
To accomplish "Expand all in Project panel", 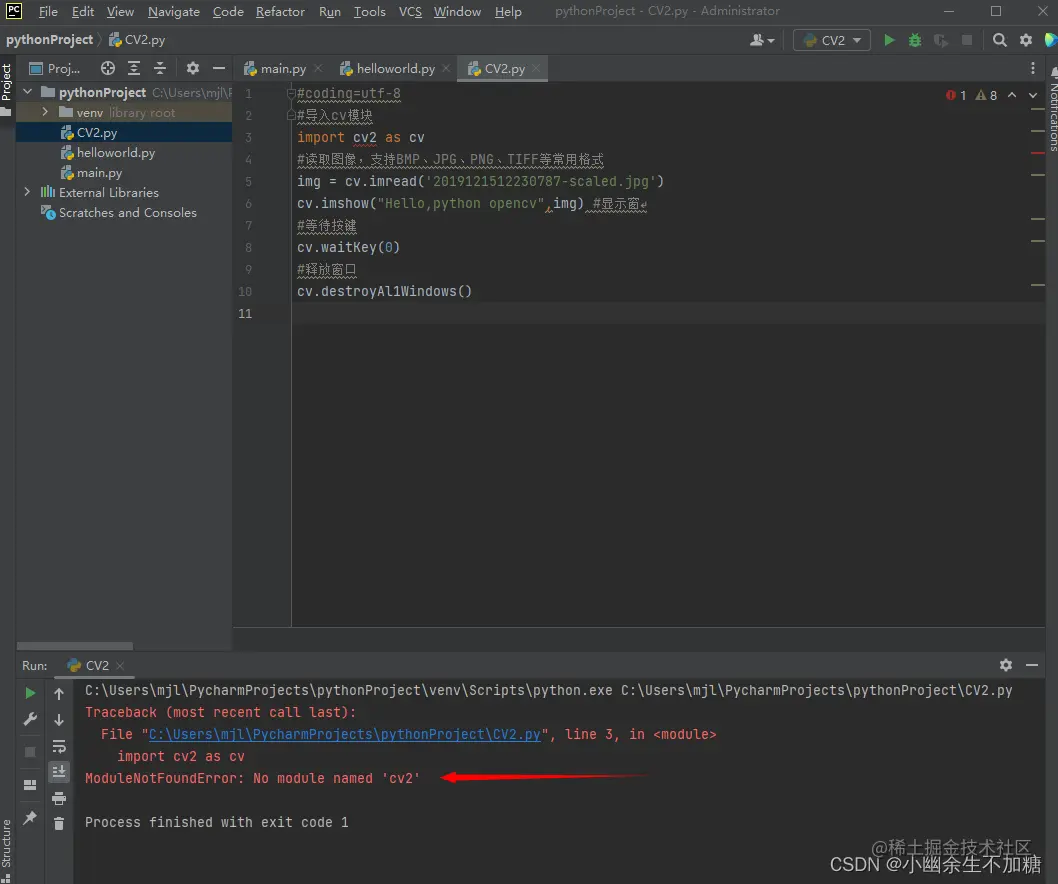I will point(134,68).
